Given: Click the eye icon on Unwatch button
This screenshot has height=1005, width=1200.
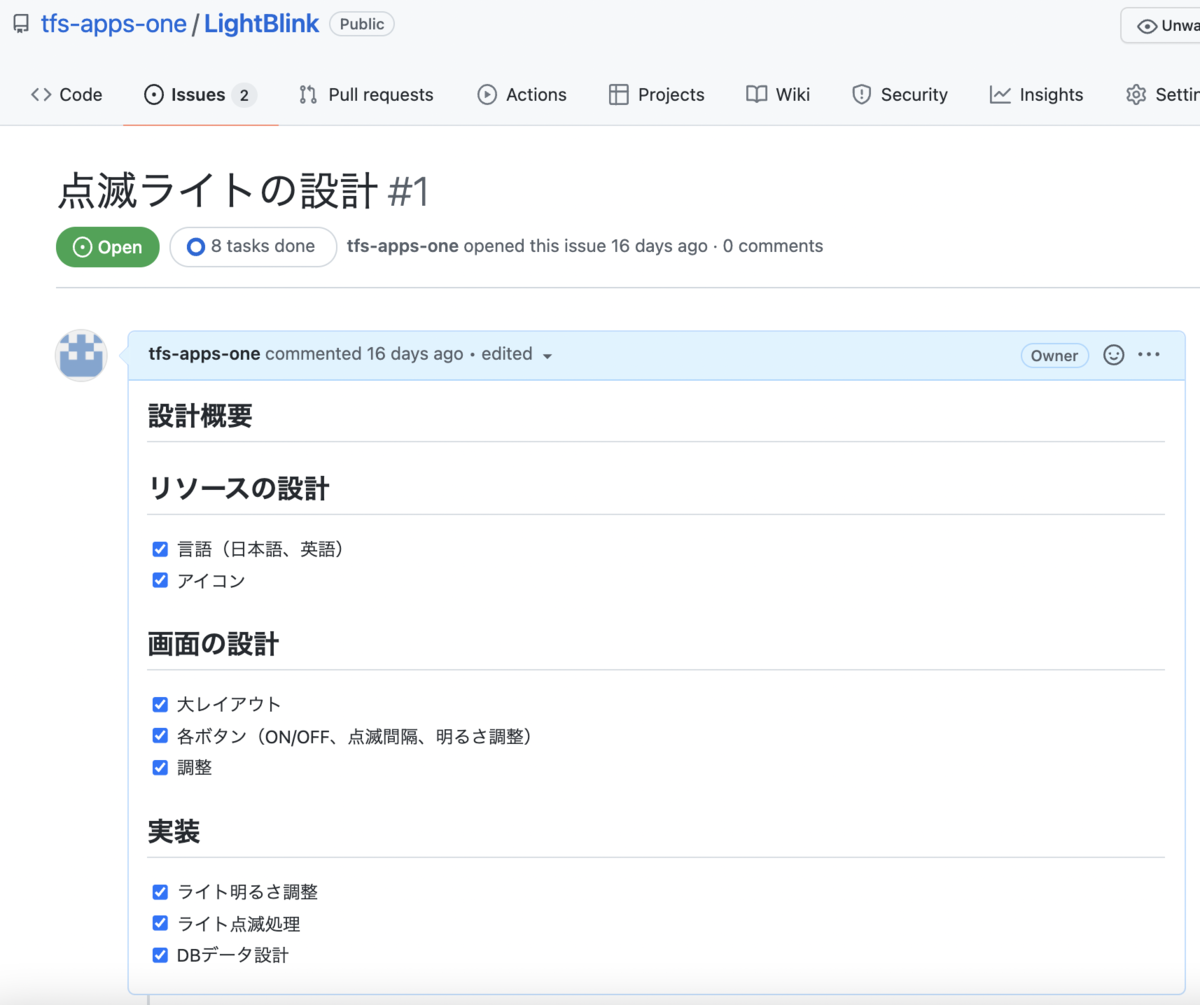Looking at the screenshot, I should tap(1148, 26).
